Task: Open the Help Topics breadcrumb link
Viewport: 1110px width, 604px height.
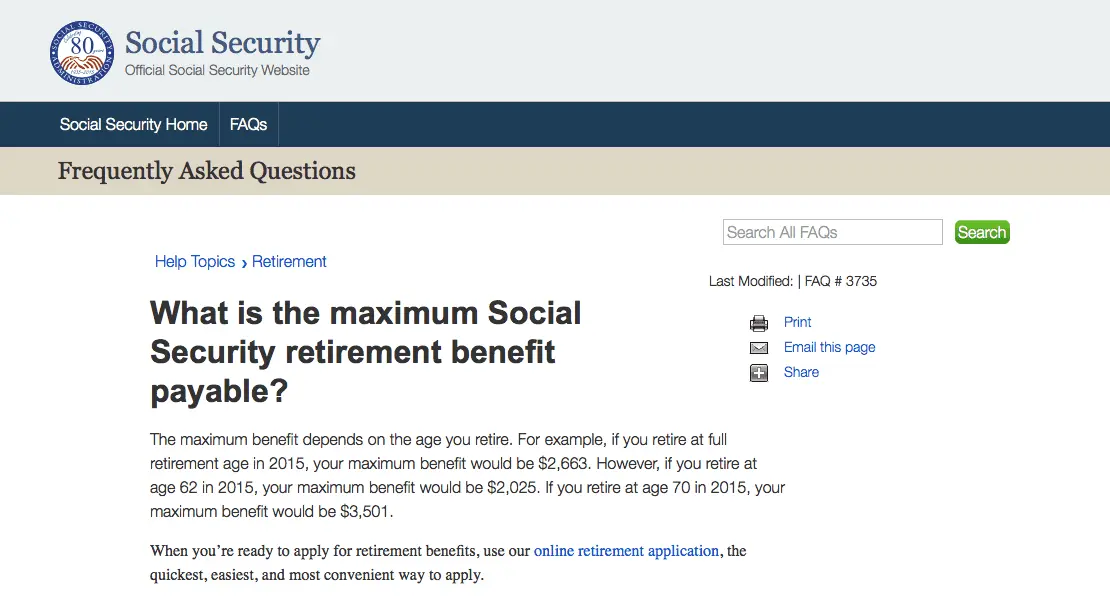Action: pos(195,262)
